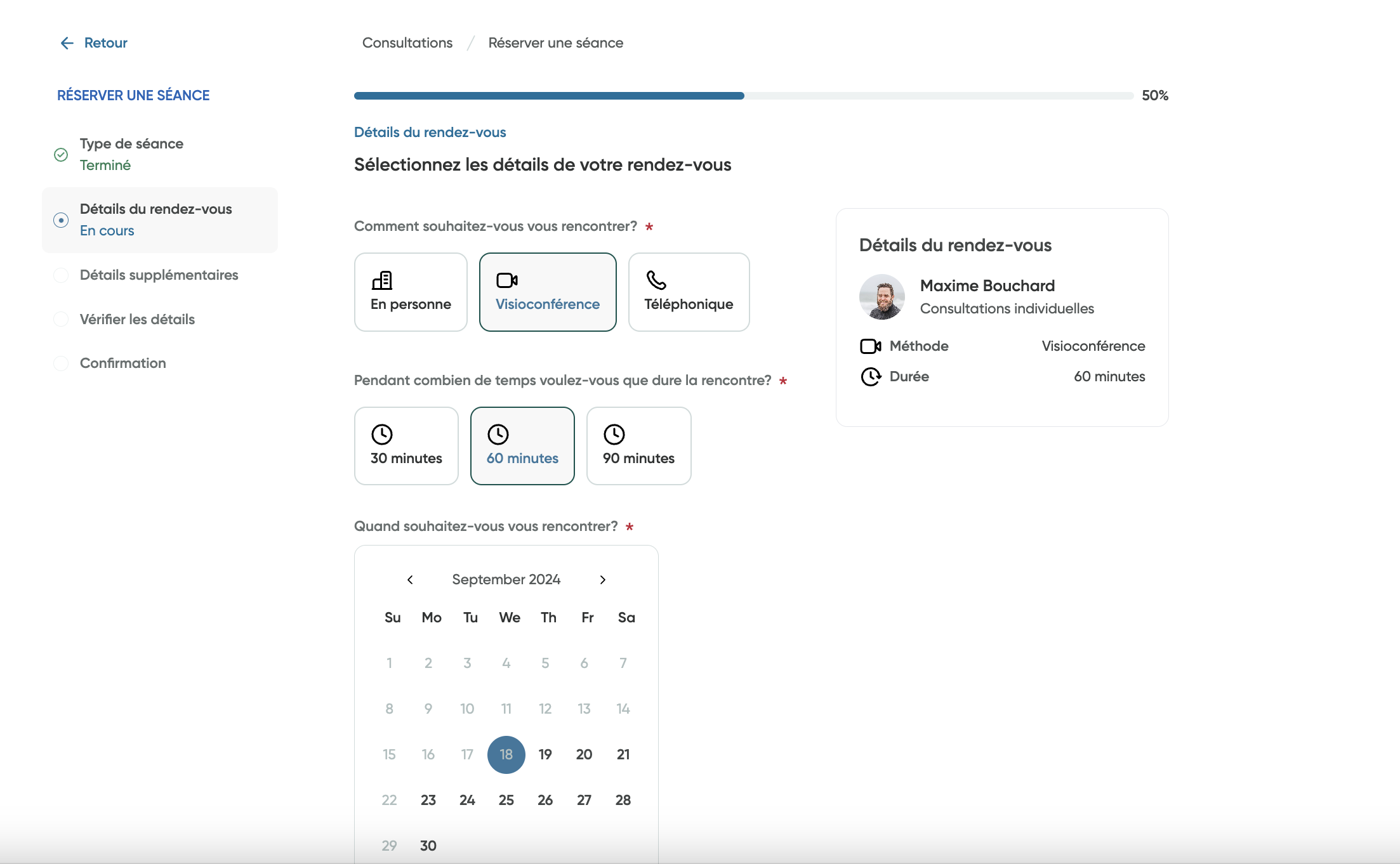
Task: Click the Visioconférence camera icon
Action: [x=506, y=279]
